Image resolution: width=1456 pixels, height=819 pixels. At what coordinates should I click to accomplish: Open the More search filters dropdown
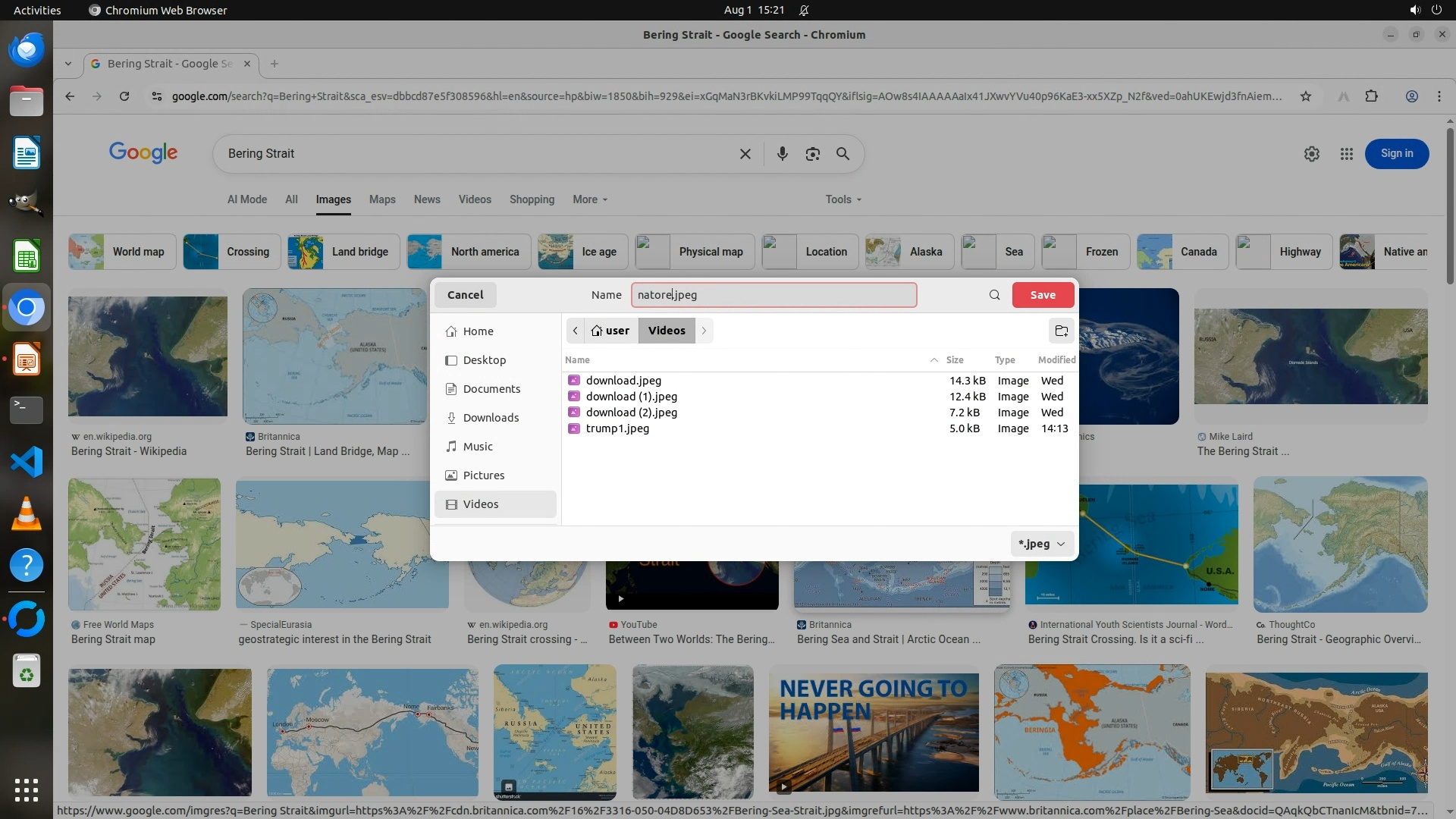pos(589,199)
